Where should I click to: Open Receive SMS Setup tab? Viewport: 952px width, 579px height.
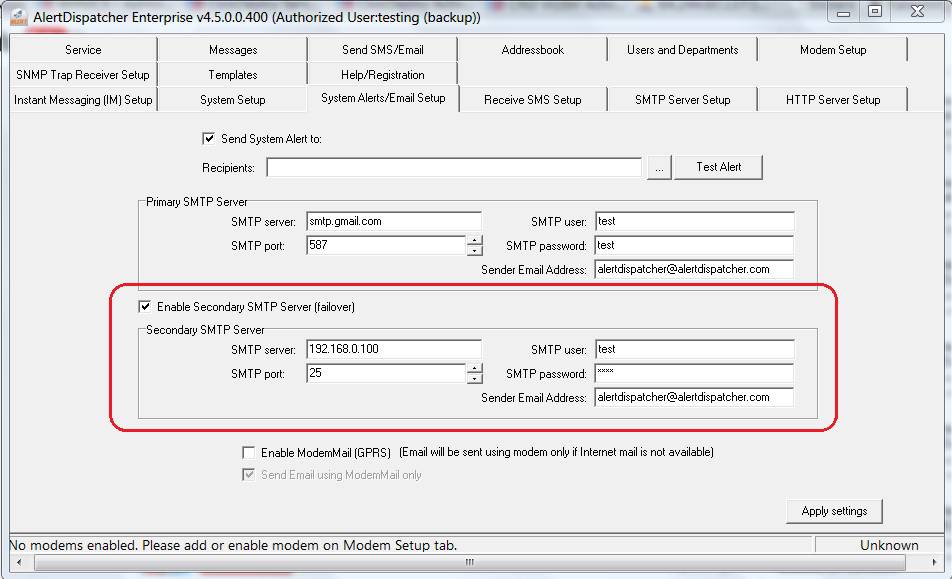(x=532, y=100)
